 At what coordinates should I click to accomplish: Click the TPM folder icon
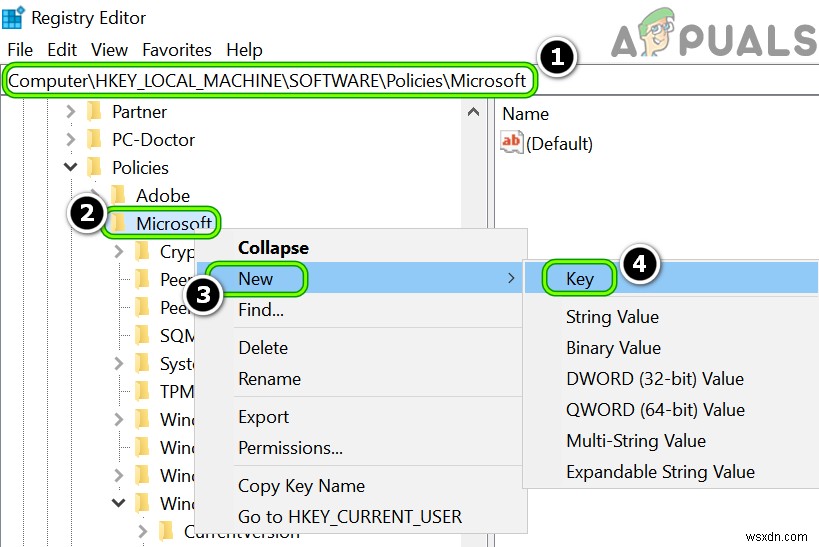pos(143,391)
